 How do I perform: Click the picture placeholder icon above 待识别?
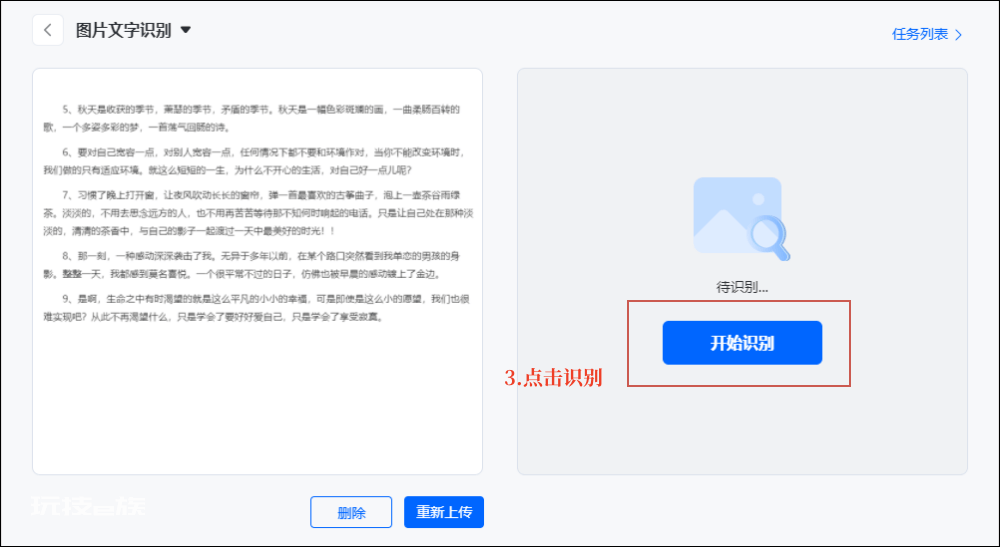737,215
